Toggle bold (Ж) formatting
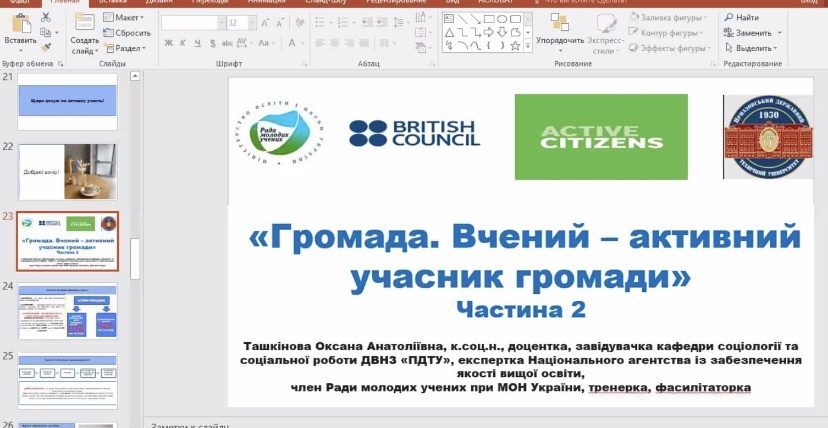828x428 pixels. (168, 42)
